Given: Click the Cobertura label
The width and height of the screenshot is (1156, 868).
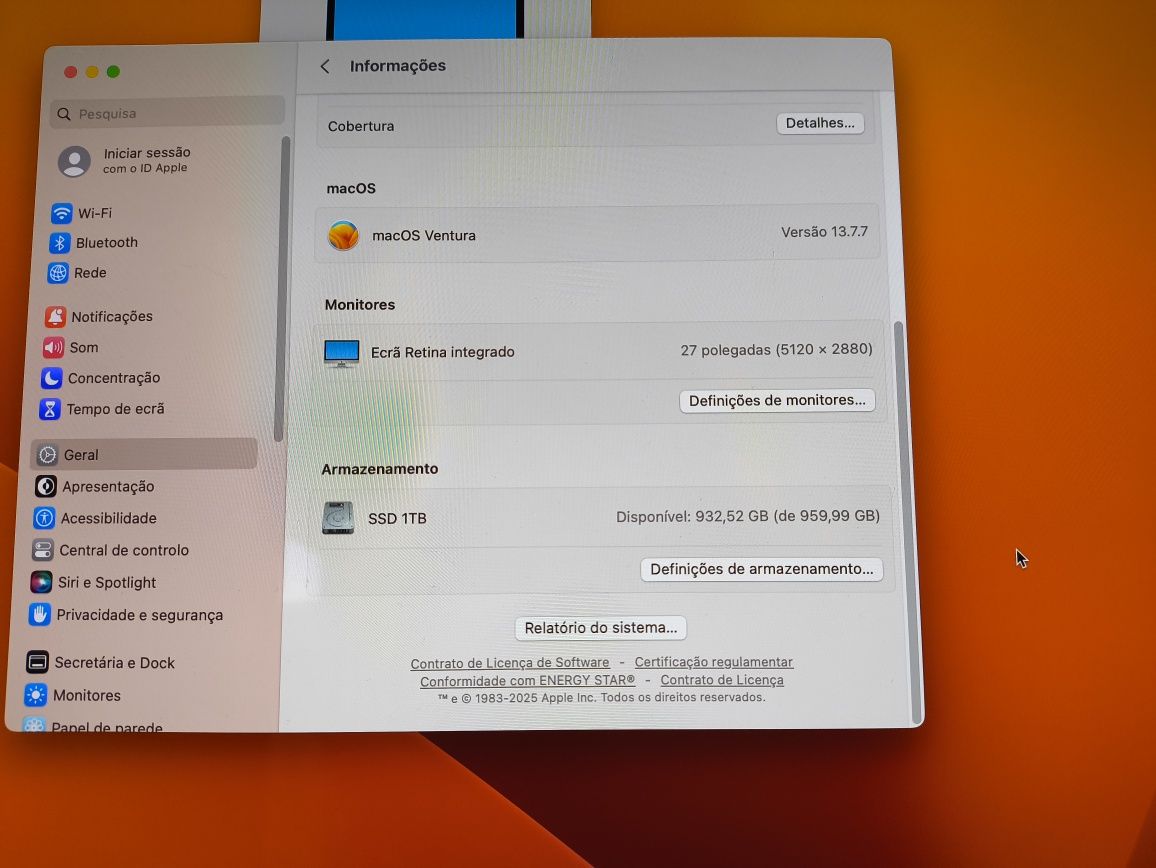Looking at the screenshot, I should [361, 126].
